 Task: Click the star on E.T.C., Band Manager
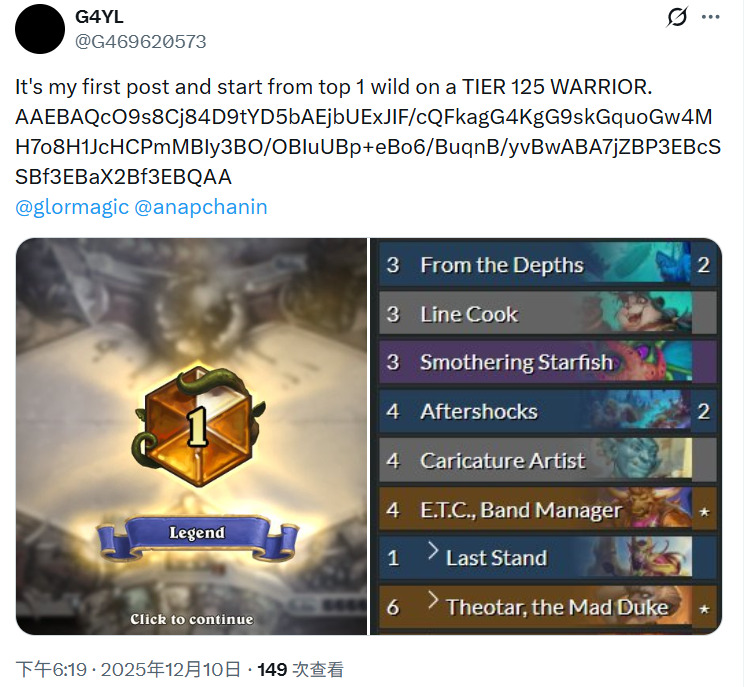(704, 512)
